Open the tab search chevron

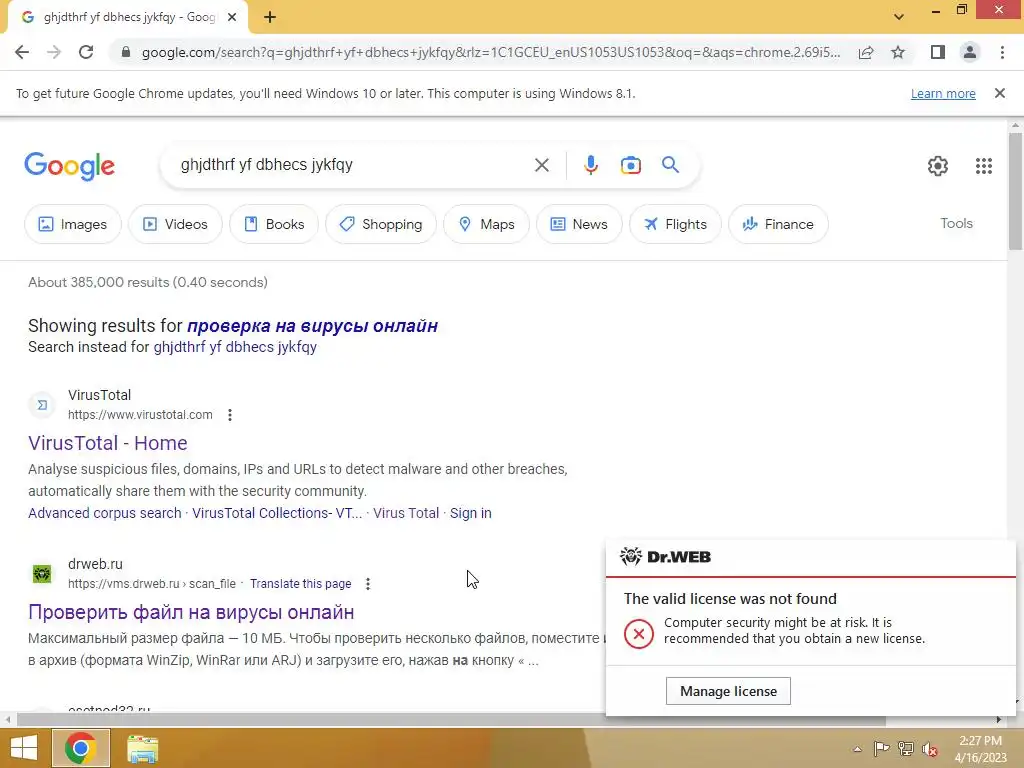tap(899, 17)
